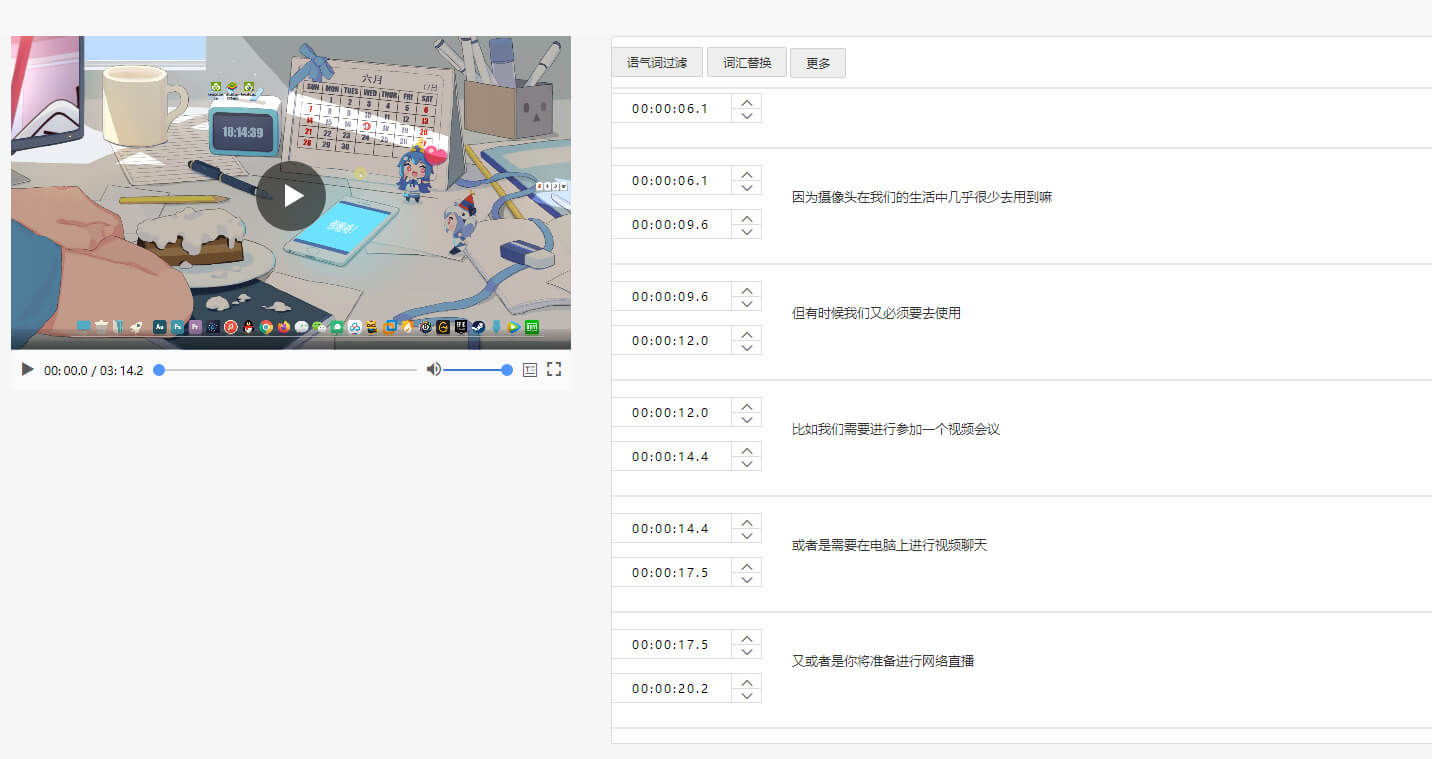Viewport: 1432px width, 759px height.
Task: Click the end time field of the 或者是需要 row
Action: [x=671, y=573]
